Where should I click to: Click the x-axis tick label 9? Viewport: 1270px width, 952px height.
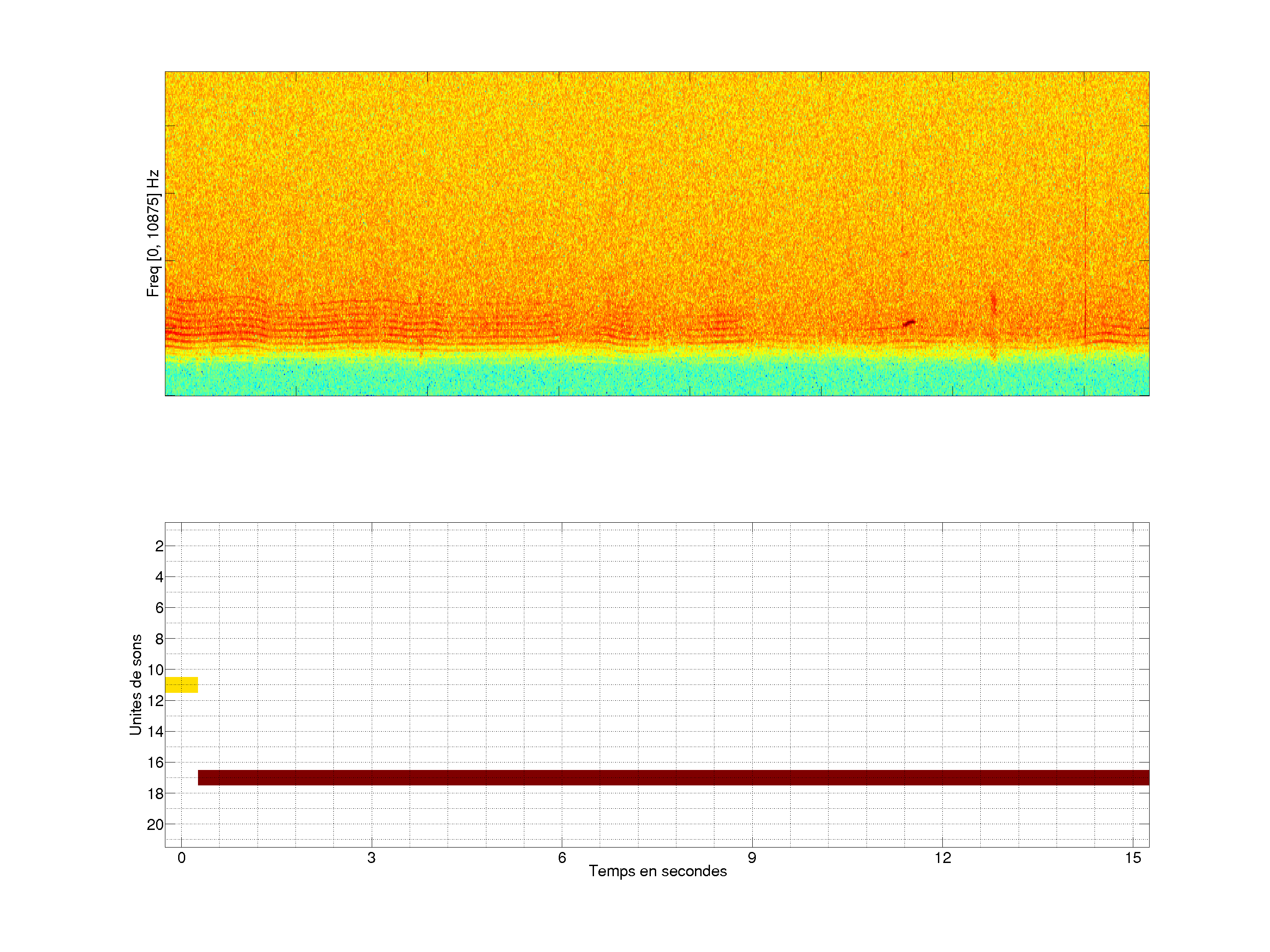(751, 858)
